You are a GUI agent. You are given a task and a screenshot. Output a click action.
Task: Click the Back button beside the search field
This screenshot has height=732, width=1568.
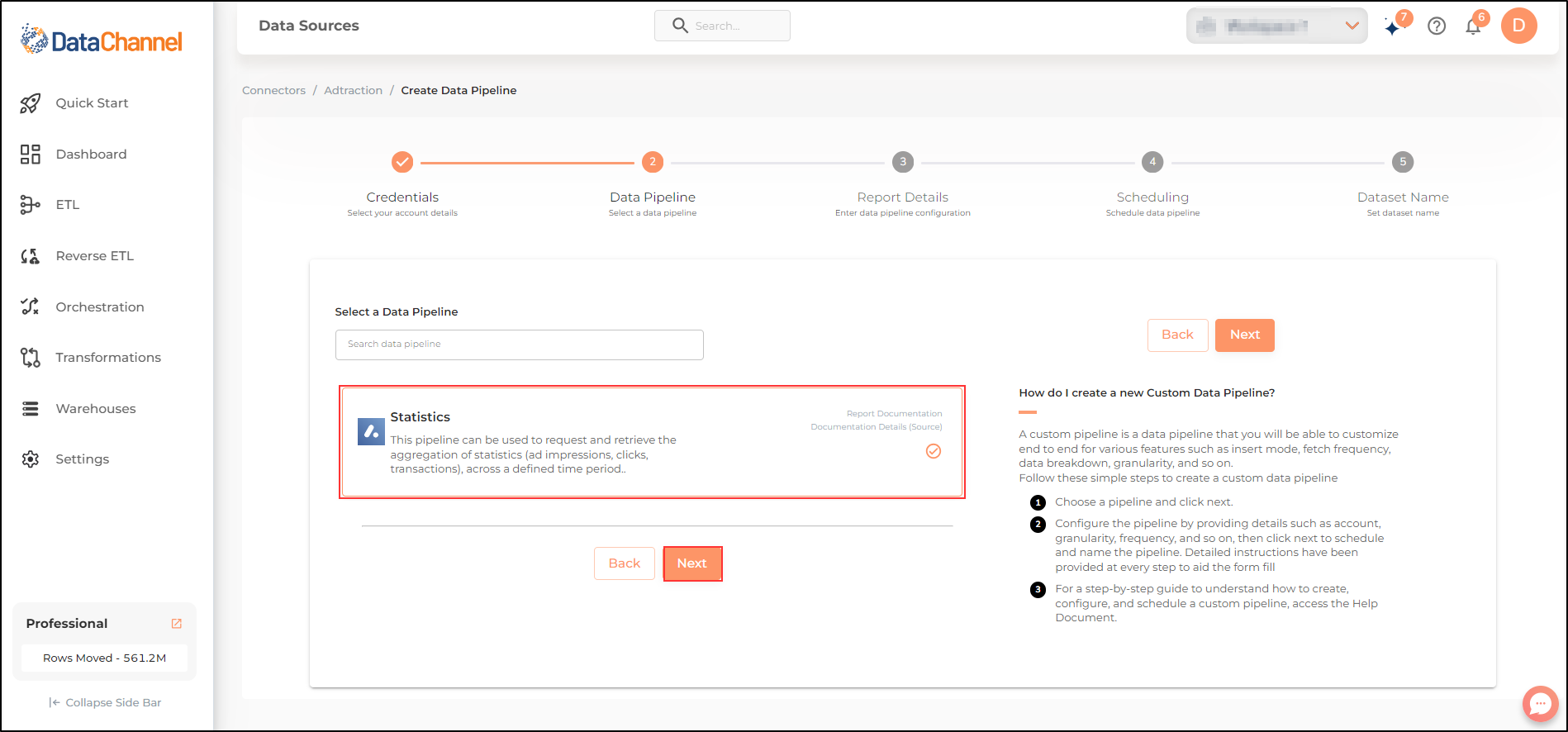(1177, 335)
